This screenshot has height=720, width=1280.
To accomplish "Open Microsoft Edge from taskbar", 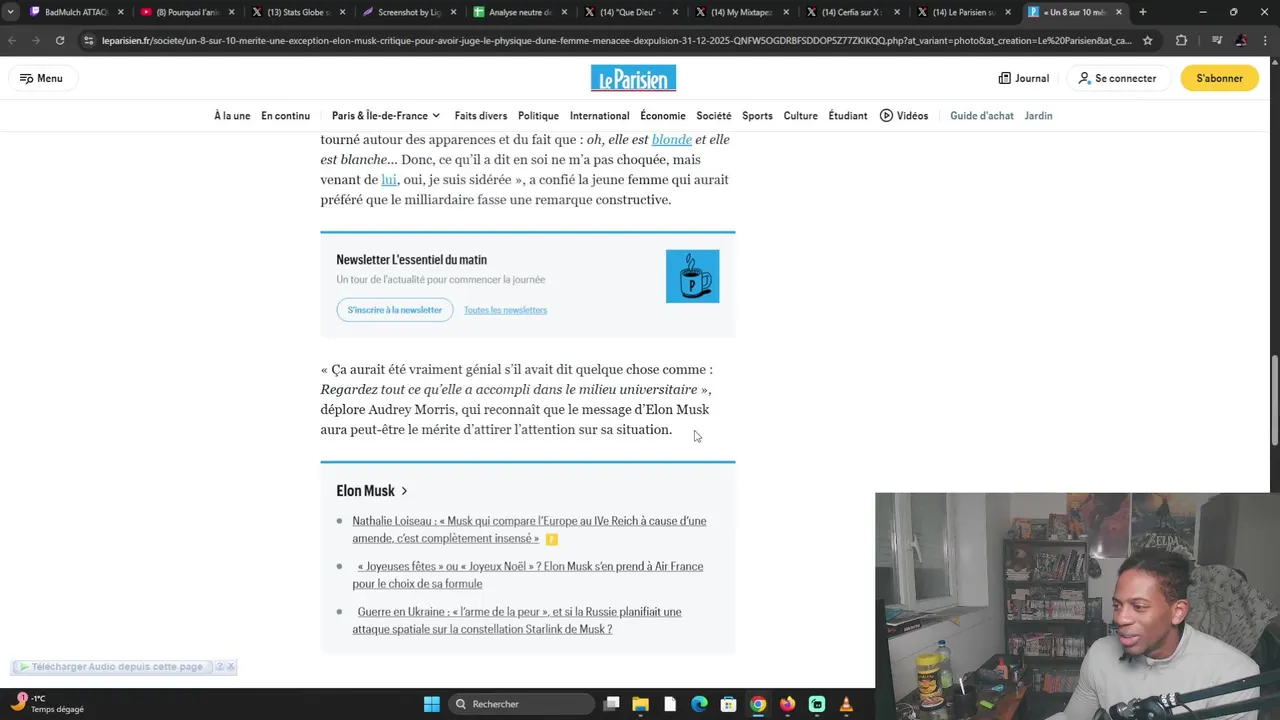I will [x=699, y=704].
